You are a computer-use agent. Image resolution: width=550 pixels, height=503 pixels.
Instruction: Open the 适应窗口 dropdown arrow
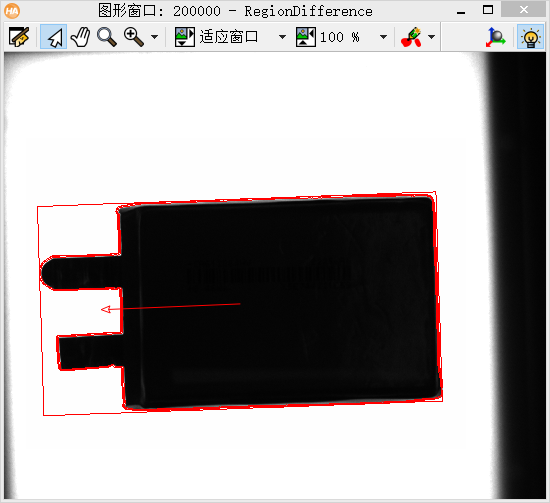(282, 36)
